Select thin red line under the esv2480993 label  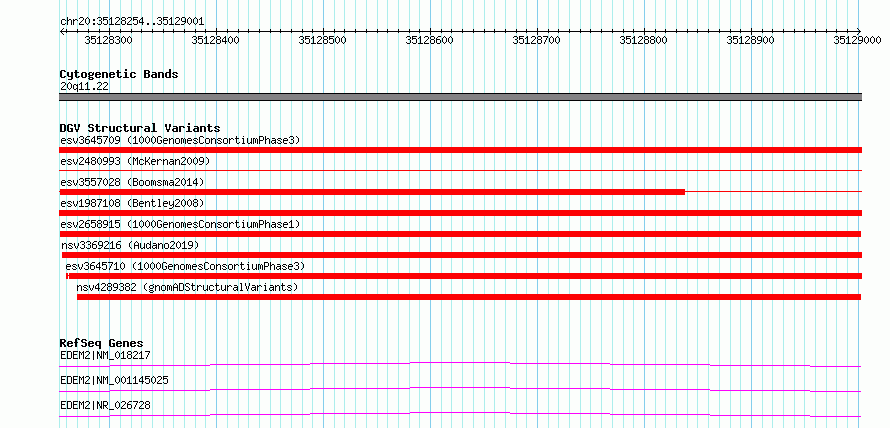point(460,170)
